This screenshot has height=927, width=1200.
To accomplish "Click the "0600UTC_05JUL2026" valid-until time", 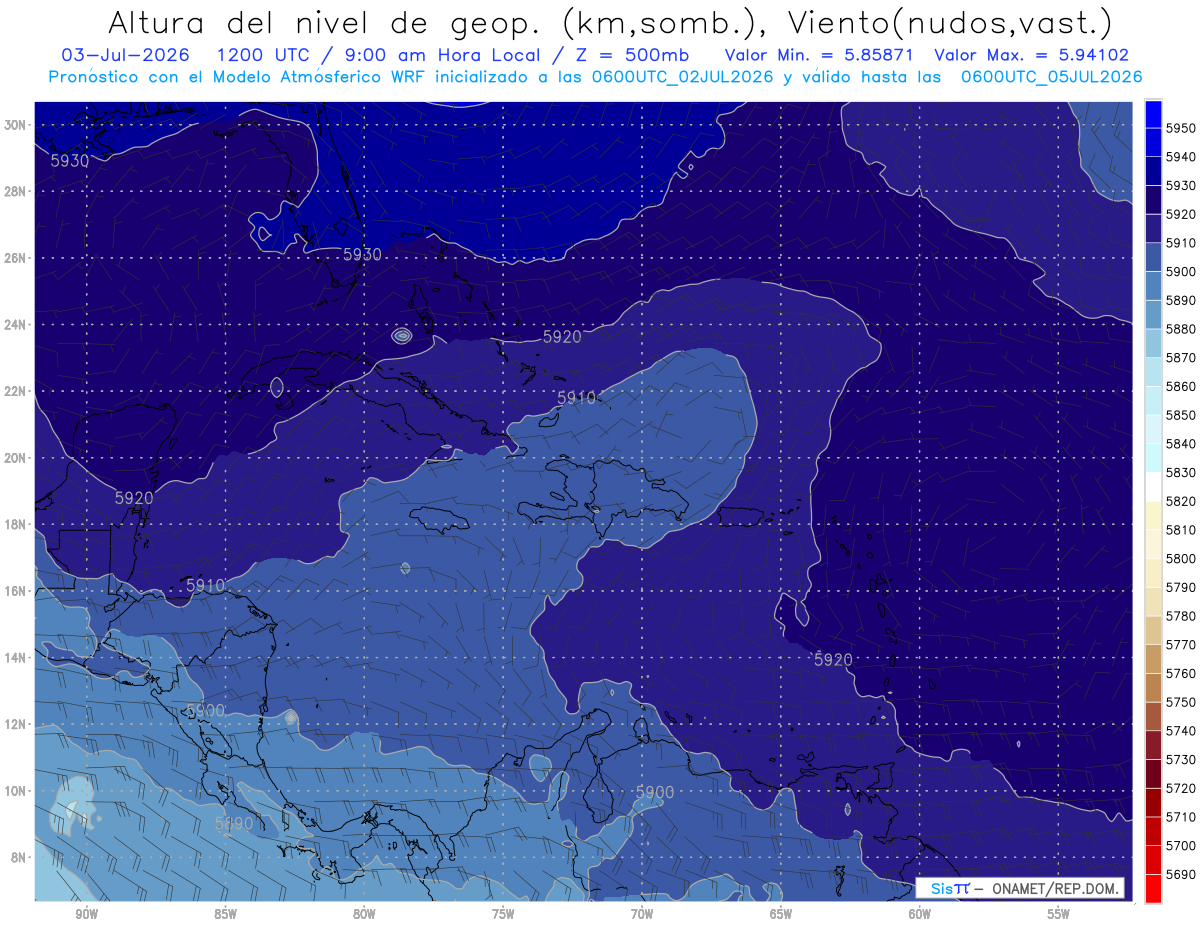I will click(1051, 76).
